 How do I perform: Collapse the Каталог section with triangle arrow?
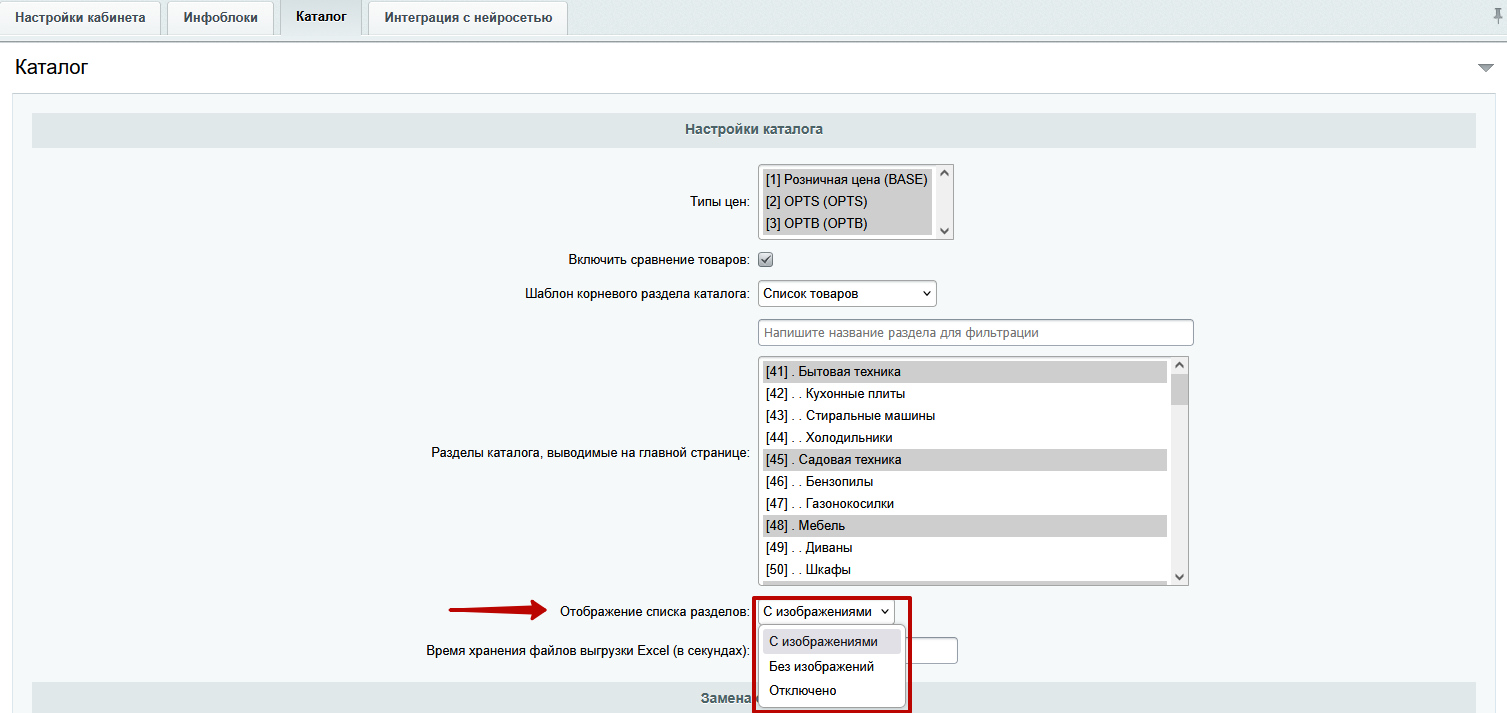[1484, 68]
